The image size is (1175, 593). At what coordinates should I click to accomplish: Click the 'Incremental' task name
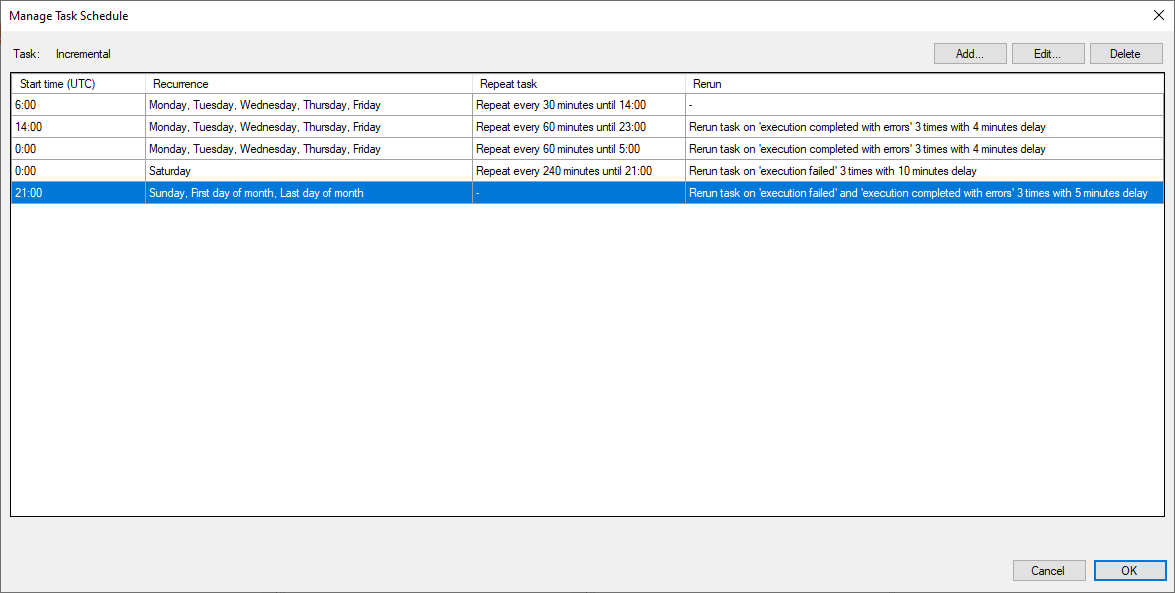click(83, 54)
